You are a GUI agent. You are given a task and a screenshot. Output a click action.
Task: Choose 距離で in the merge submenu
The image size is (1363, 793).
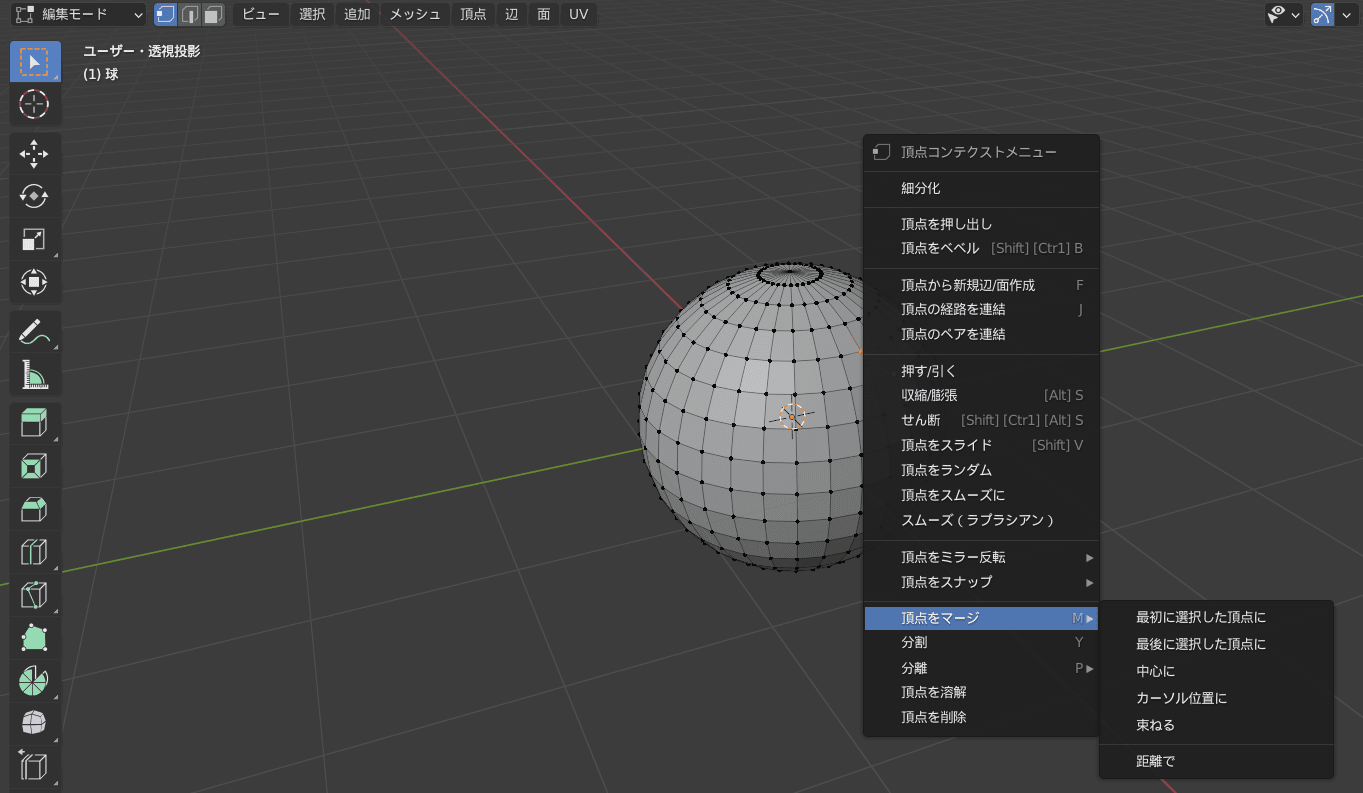coord(1216,761)
